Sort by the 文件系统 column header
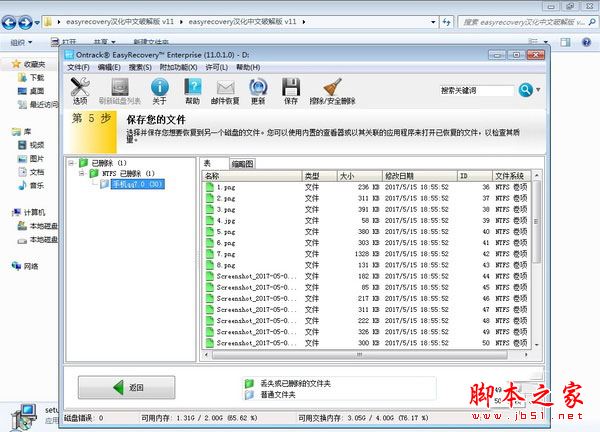600x432 pixels. click(511, 176)
